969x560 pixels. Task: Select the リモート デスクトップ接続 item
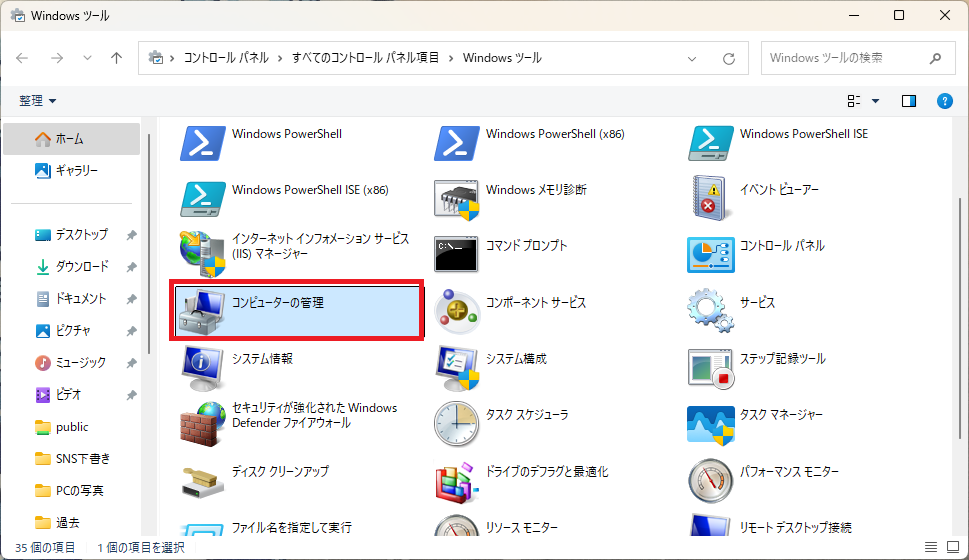(x=770, y=527)
